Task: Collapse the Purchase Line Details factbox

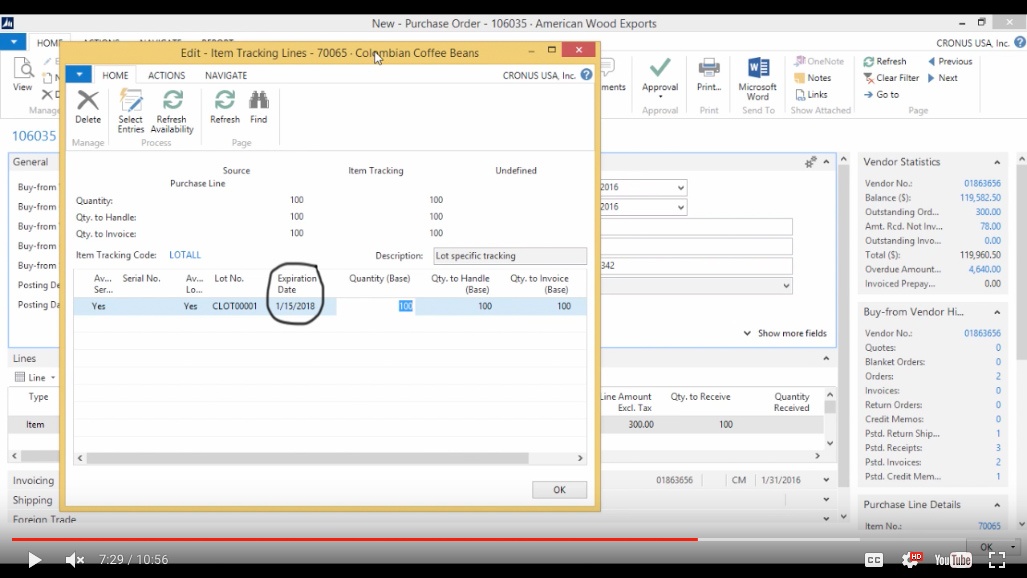Action: coord(997,505)
